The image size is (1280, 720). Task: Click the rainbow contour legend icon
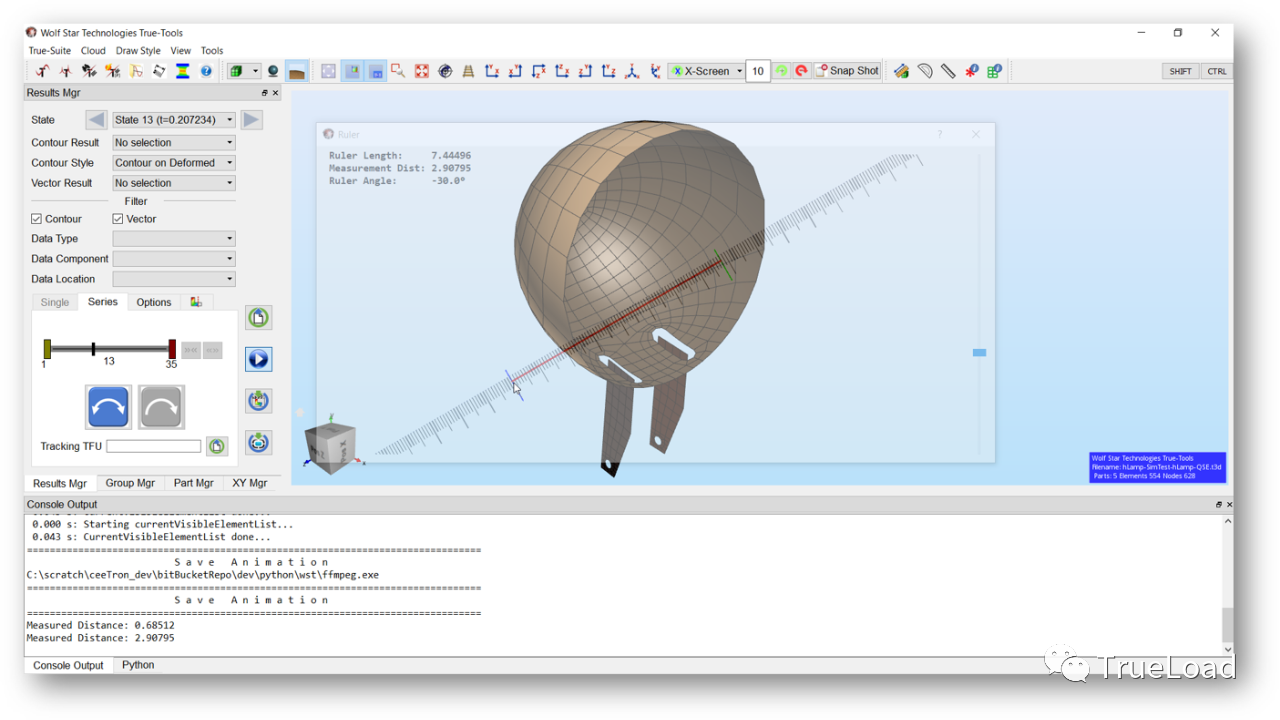[x=183, y=71]
